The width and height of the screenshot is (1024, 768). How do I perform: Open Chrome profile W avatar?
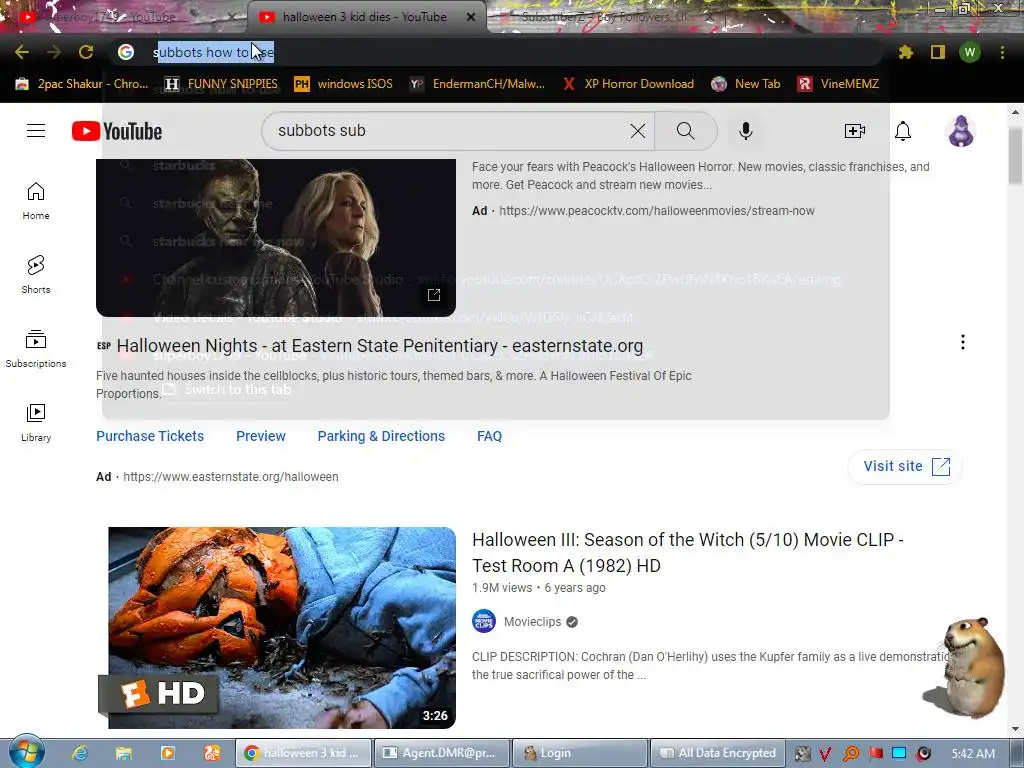970,52
